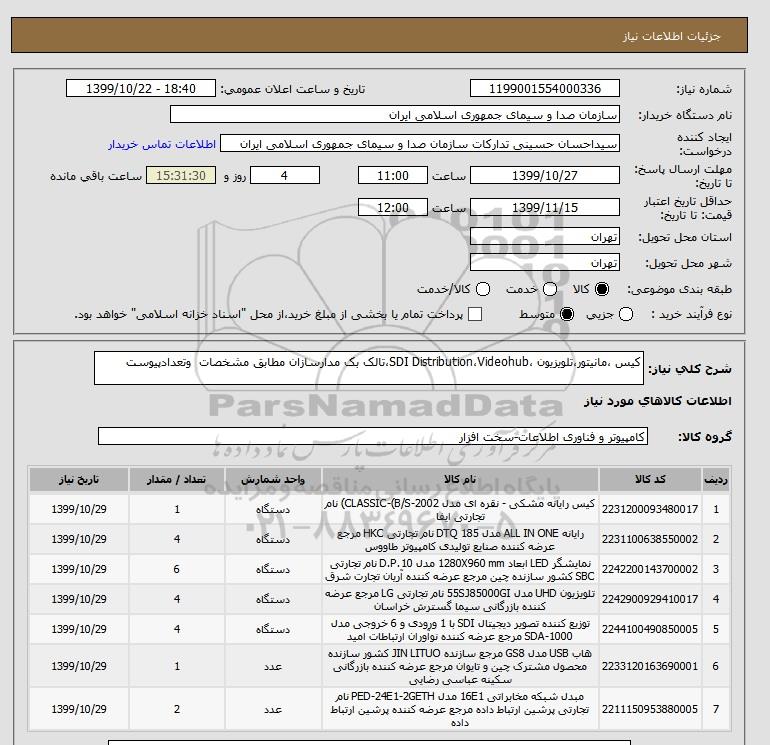
Task: Select the جزیی purchase type radio
Action: tap(626, 314)
